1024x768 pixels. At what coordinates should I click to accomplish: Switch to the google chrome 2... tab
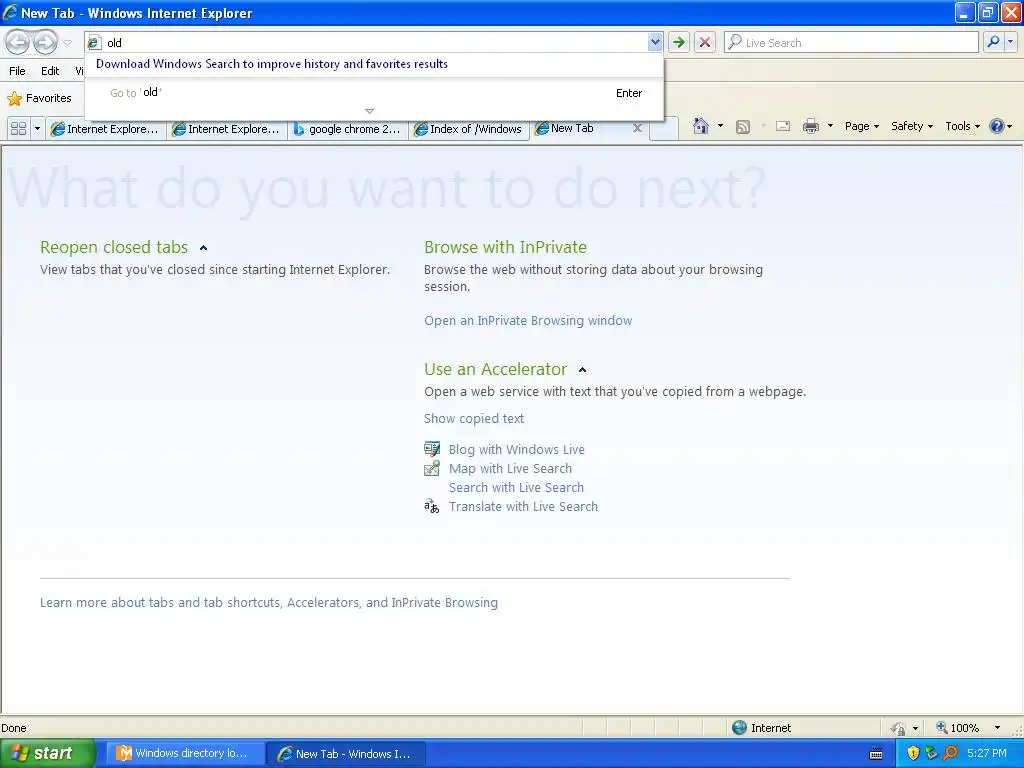347,129
